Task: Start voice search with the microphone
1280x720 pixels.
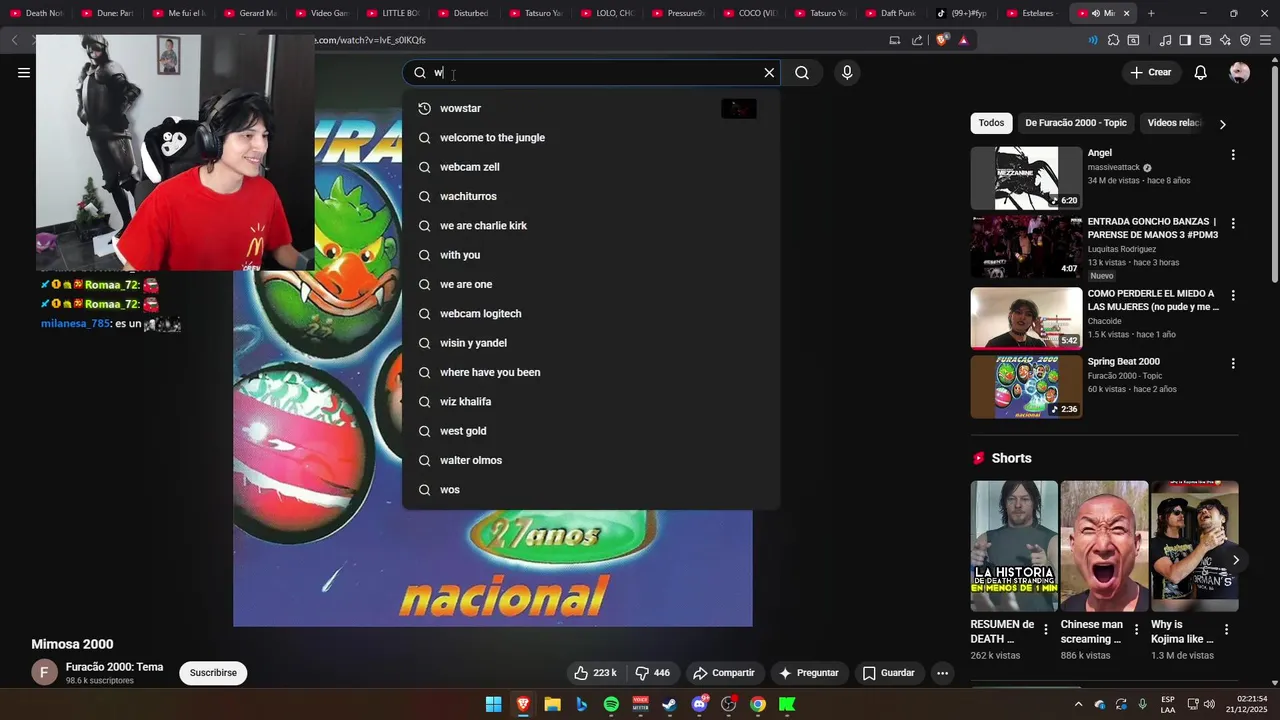Action: click(847, 72)
